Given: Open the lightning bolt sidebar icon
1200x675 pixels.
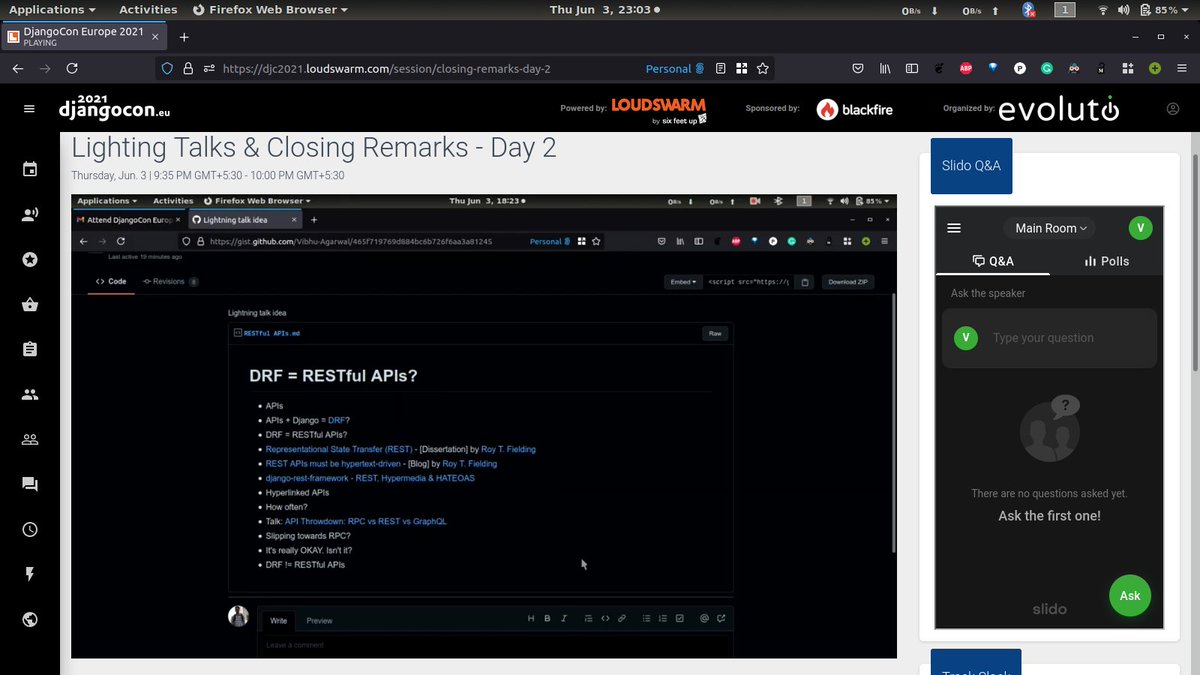Looking at the screenshot, I should tap(30, 574).
